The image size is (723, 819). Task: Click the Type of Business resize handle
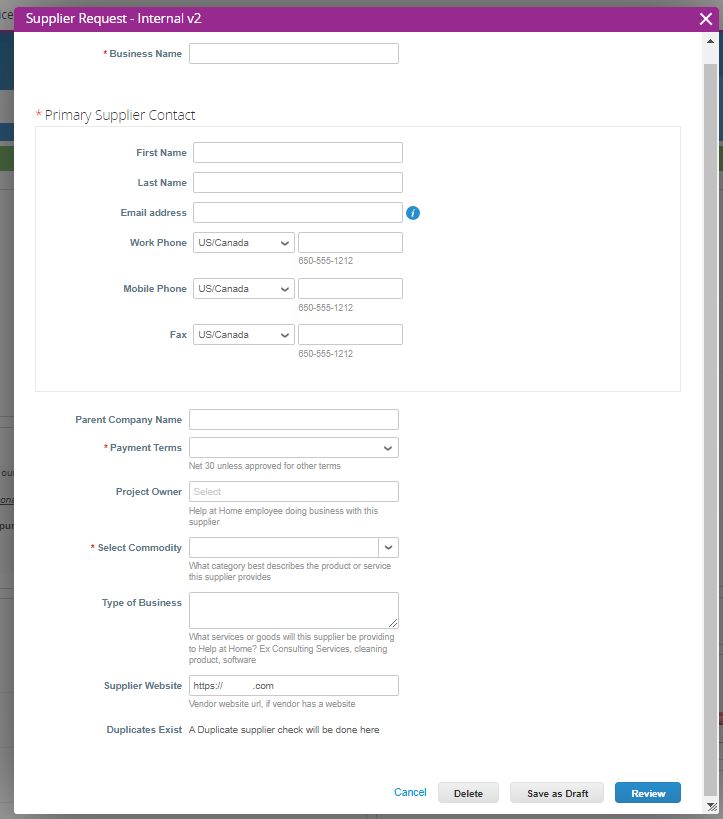[393, 623]
